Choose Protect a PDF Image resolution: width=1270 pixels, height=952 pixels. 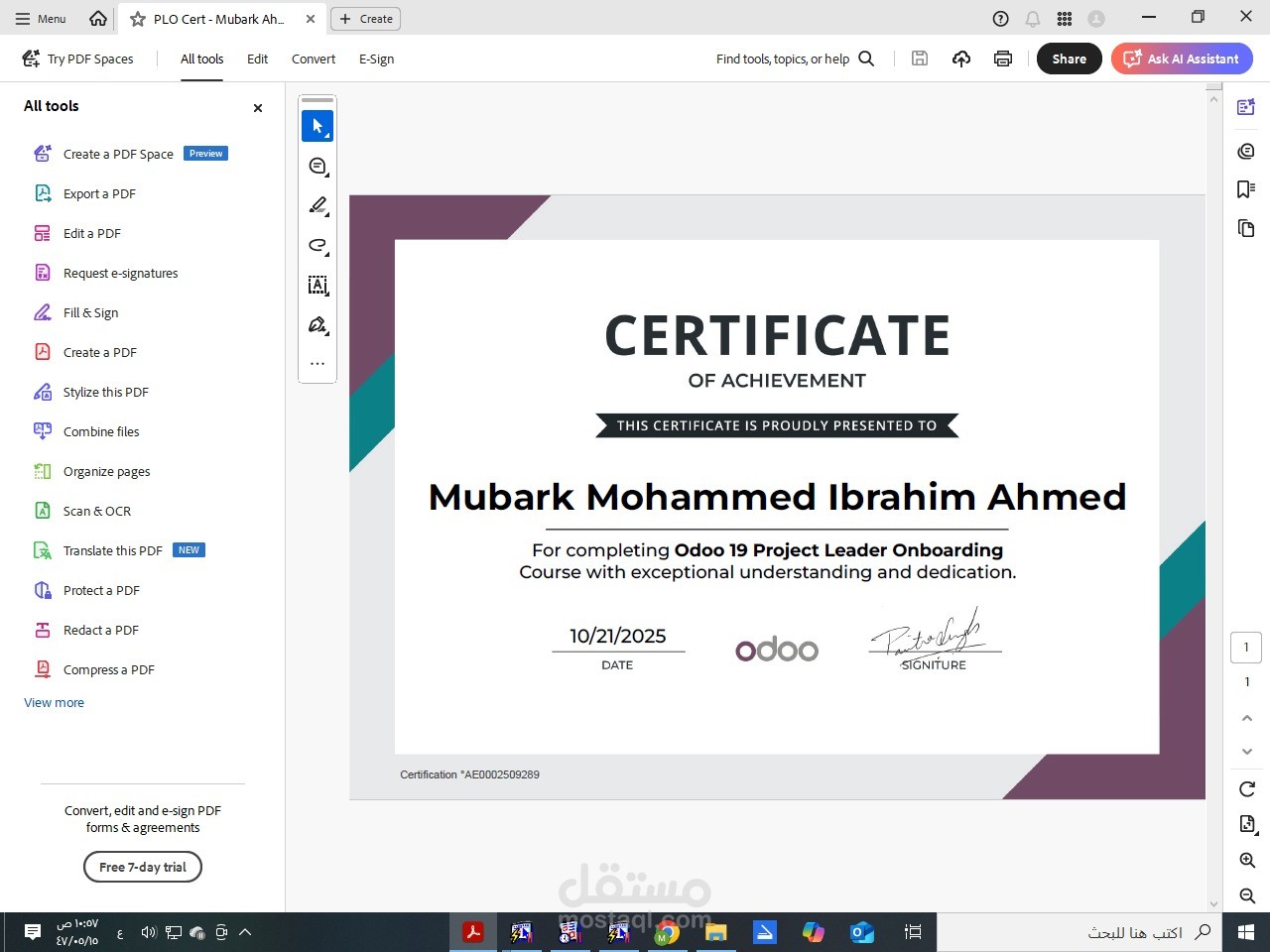pyautogui.click(x=87, y=590)
